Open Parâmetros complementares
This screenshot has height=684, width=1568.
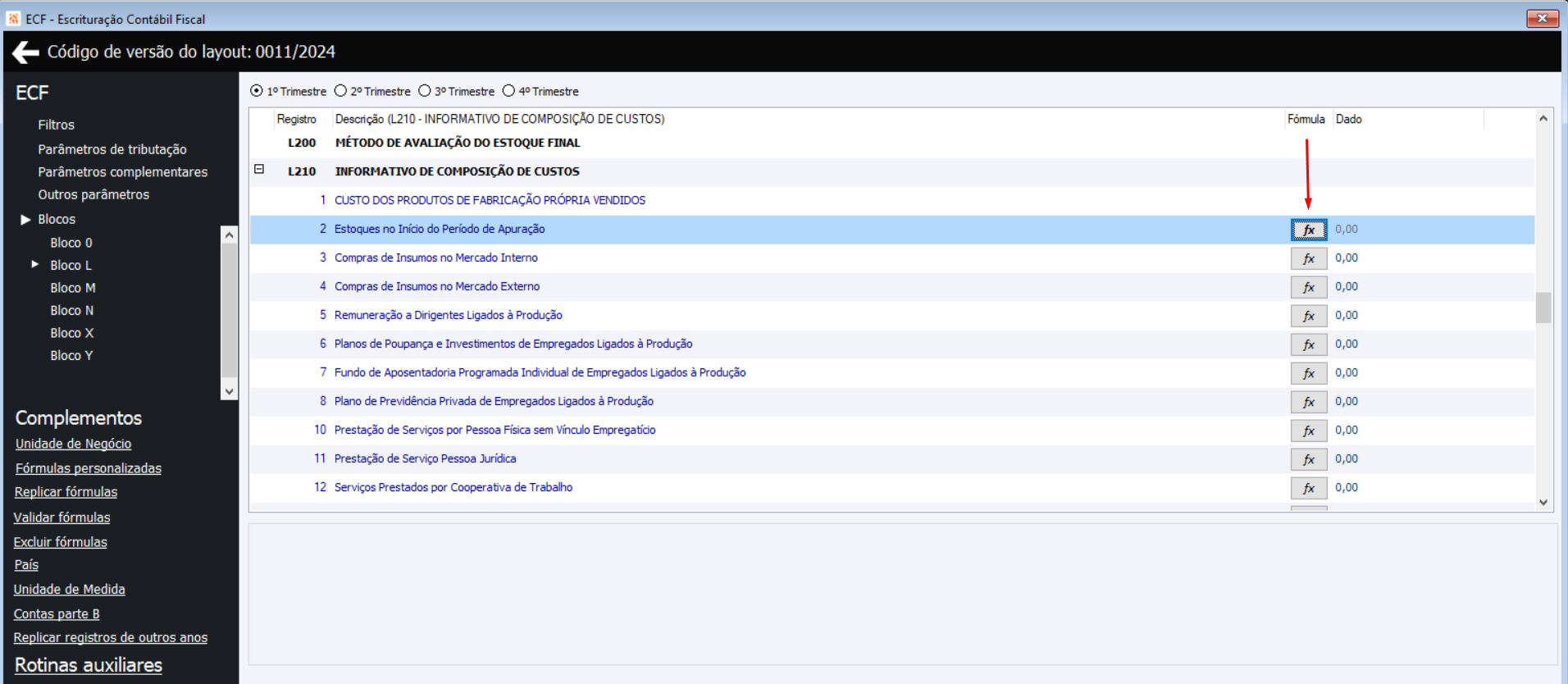coord(123,172)
